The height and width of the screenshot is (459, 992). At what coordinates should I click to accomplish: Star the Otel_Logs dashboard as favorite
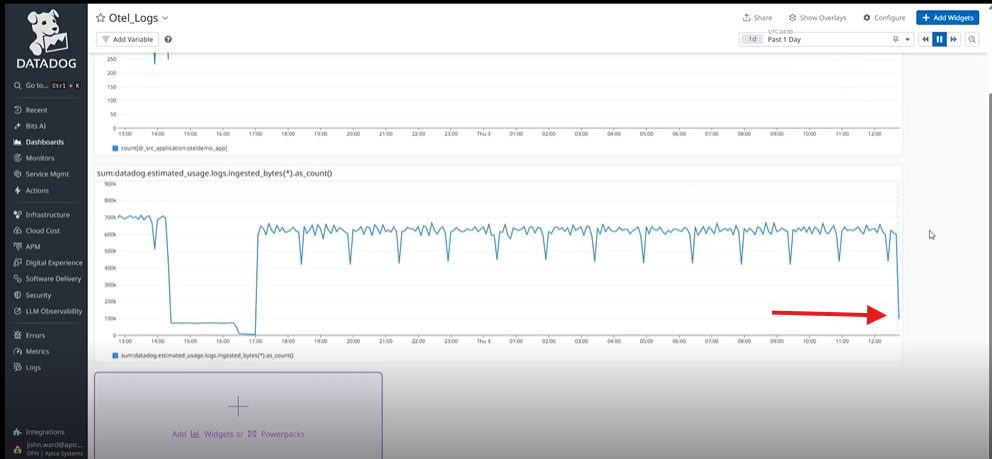[101, 18]
